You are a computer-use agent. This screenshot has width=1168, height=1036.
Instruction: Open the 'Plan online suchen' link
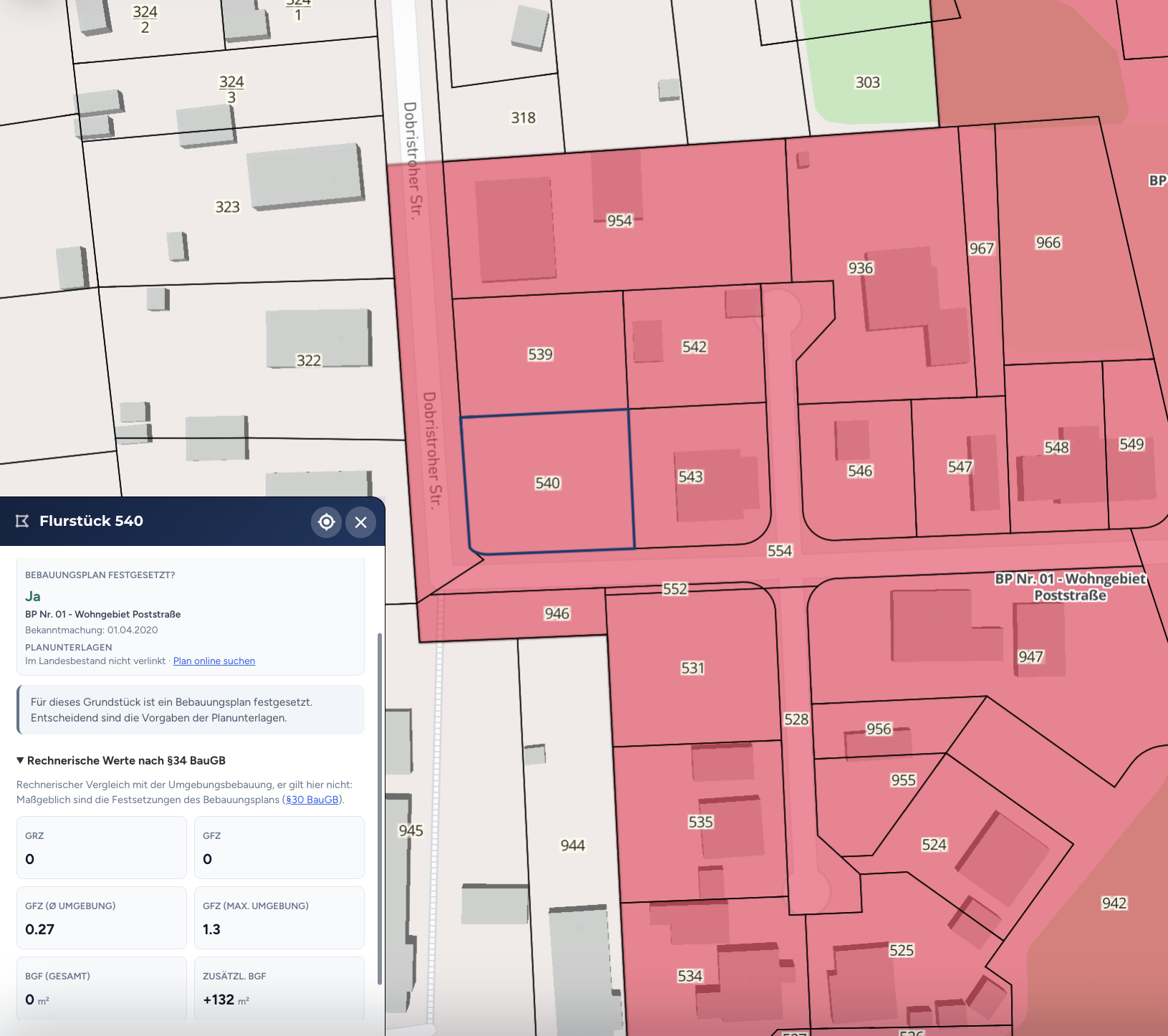tap(214, 661)
